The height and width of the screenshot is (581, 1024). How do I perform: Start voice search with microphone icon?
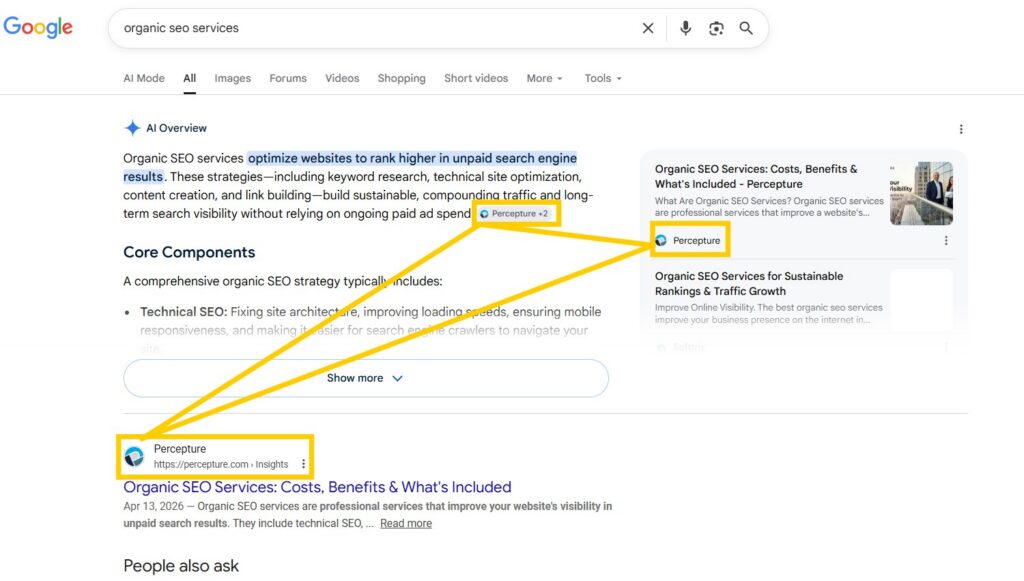[685, 28]
